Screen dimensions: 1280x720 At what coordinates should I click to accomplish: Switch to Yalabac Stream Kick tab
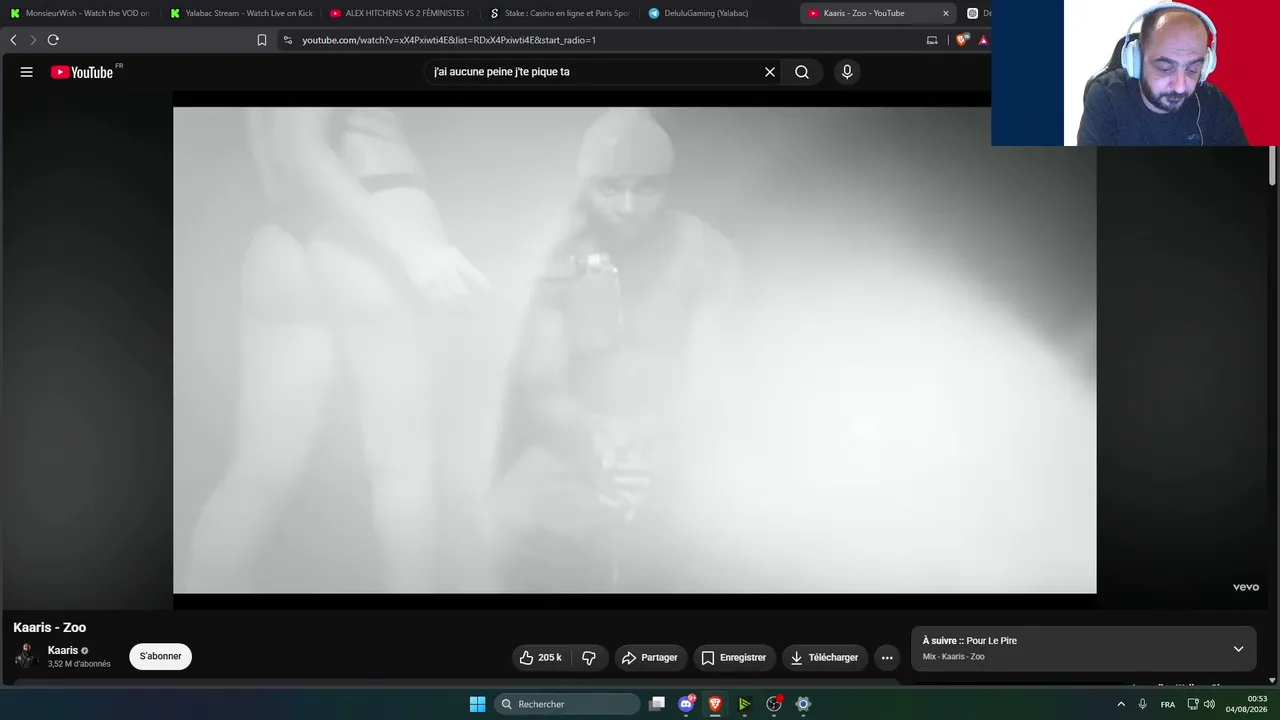point(240,13)
